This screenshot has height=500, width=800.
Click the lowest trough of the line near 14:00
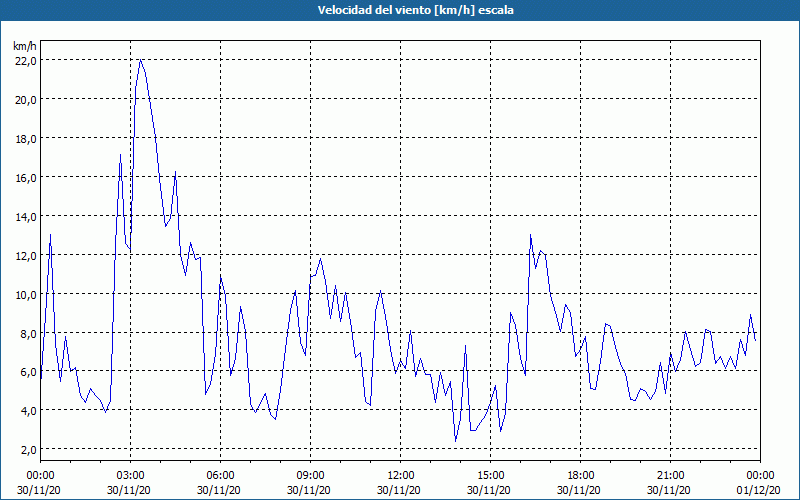tap(456, 440)
